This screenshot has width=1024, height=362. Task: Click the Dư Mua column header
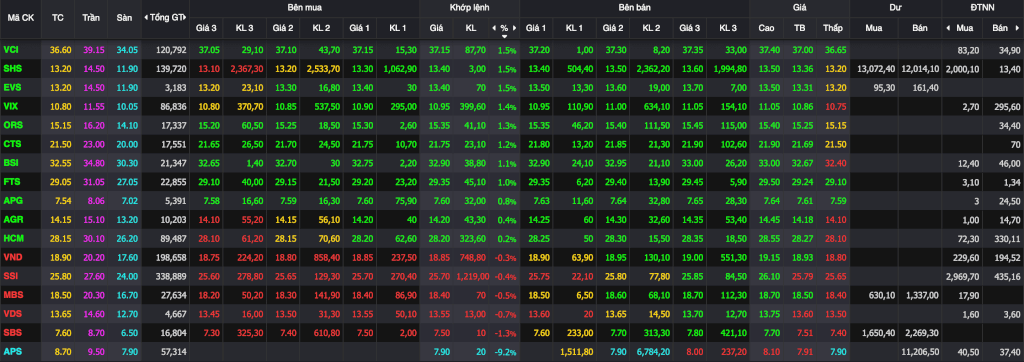click(x=873, y=28)
